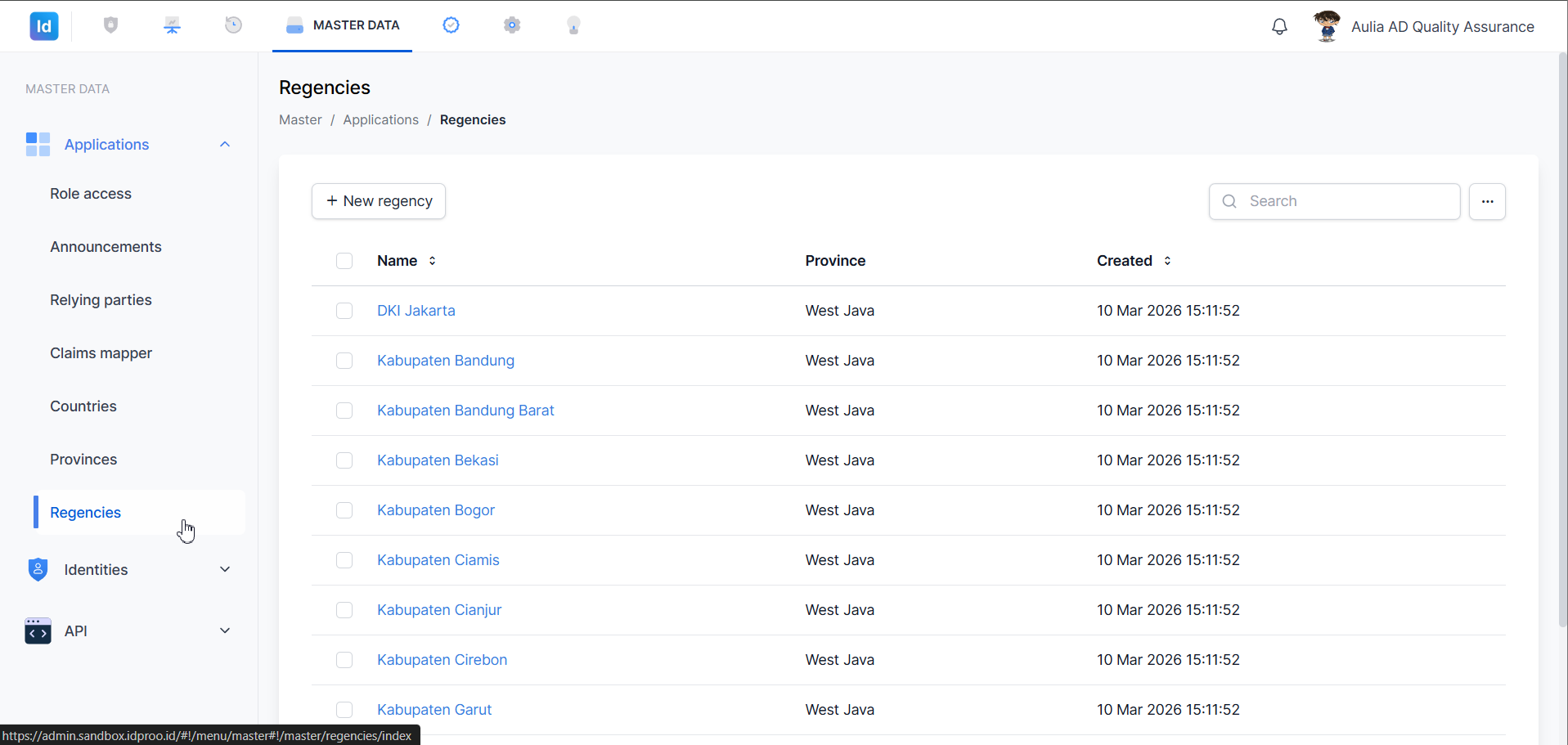Screen dimensions: 1568x745
Task: Click the API label in sidebar
Action: tap(75, 631)
